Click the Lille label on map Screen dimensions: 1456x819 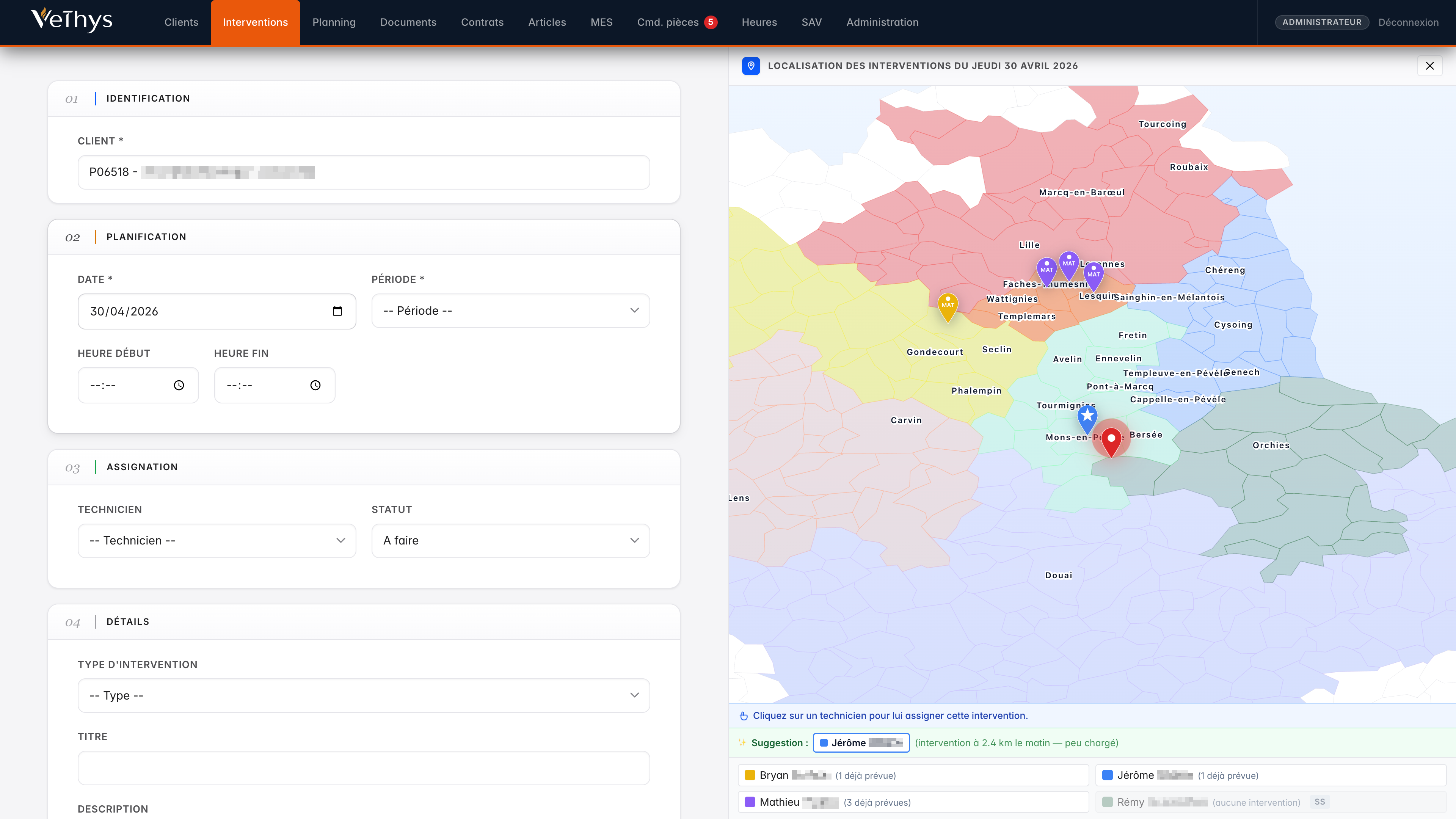point(1029,245)
